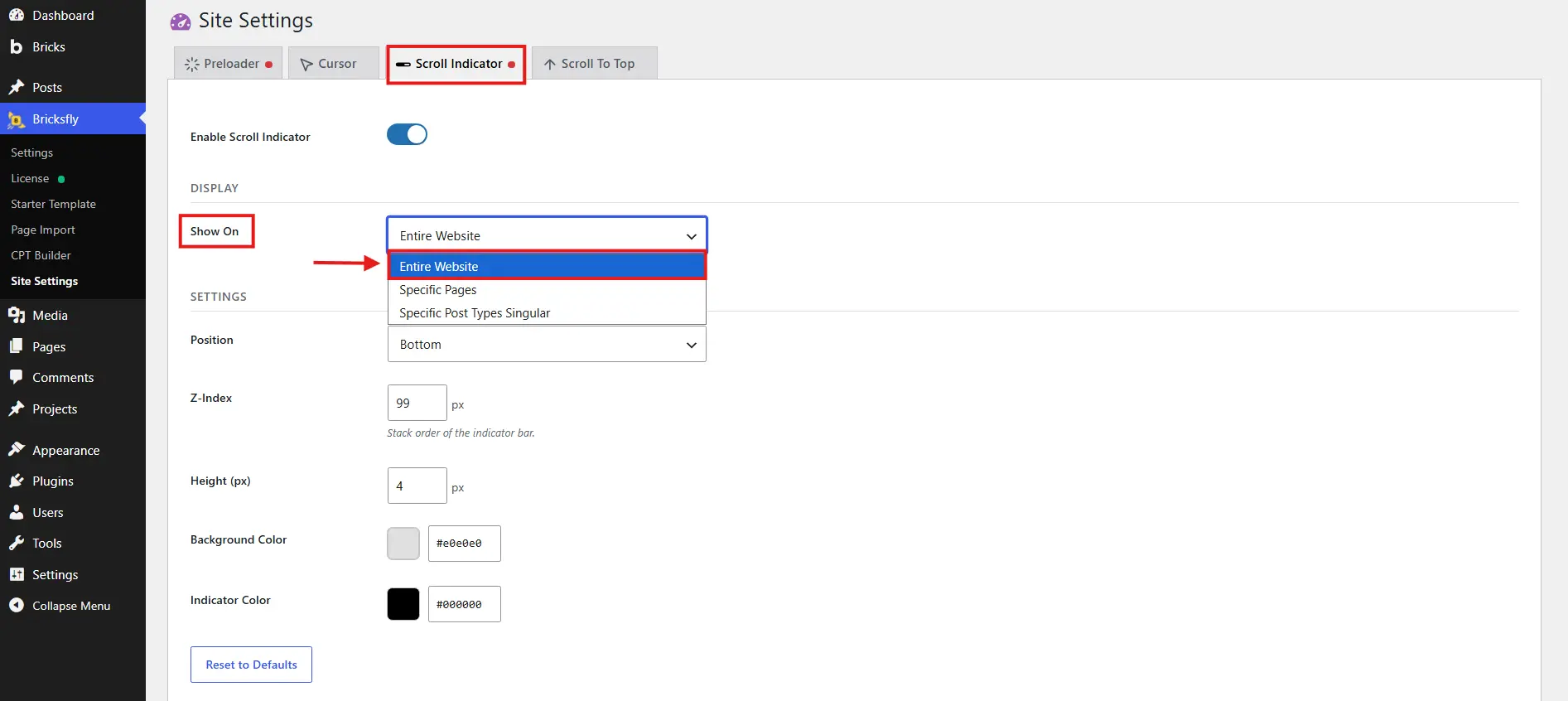Click the #e0e0e0 hex color field
This screenshot has width=1568, height=701.
465,544
